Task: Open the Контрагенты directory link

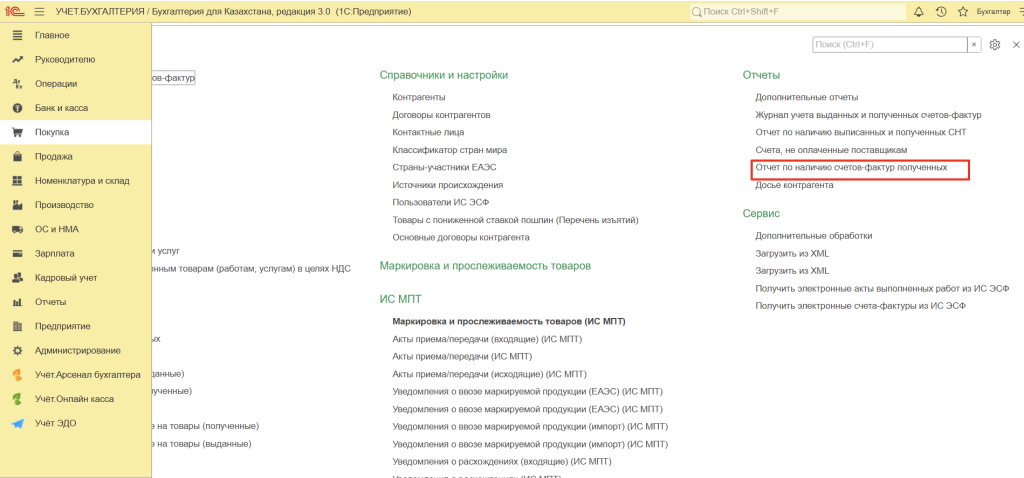Action: click(419, 97)
